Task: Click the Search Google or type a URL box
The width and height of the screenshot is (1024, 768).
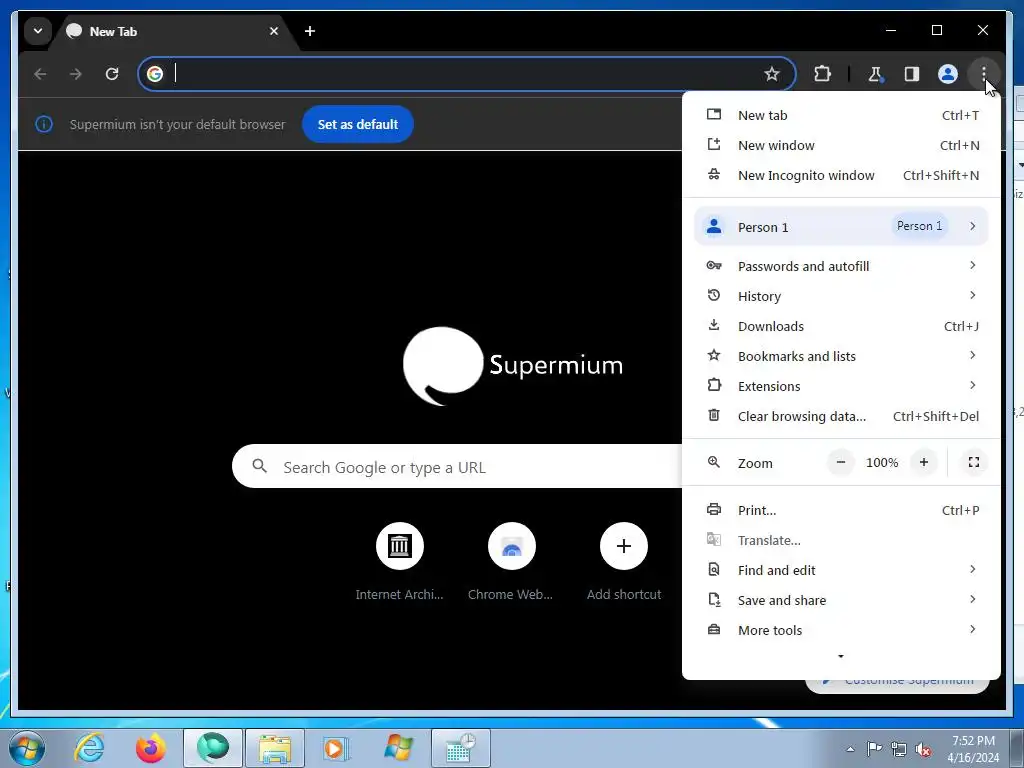Action: pos(457,467)
